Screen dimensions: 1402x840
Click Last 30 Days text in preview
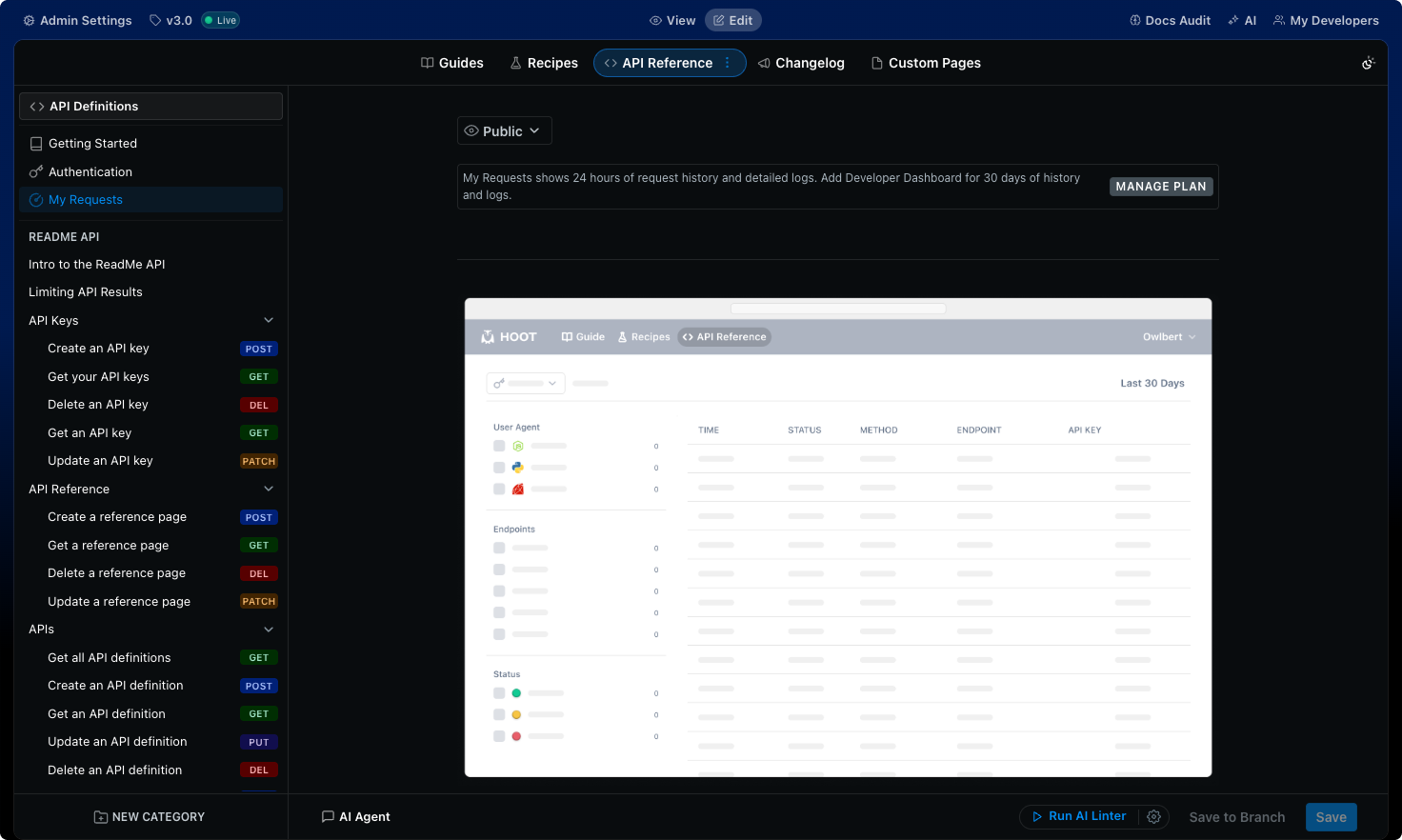(1152, 383)
